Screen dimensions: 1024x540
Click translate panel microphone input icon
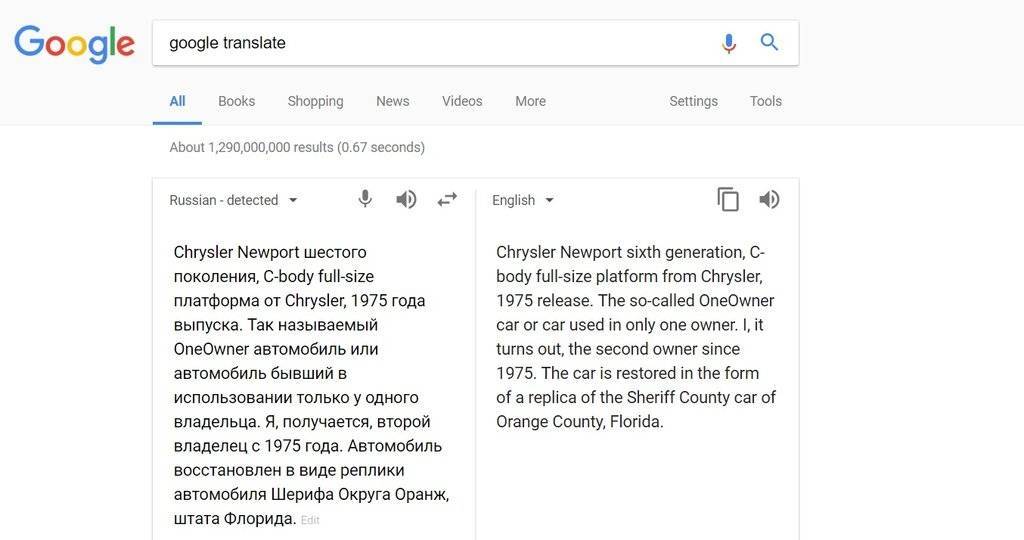click(x=365, y=199)
